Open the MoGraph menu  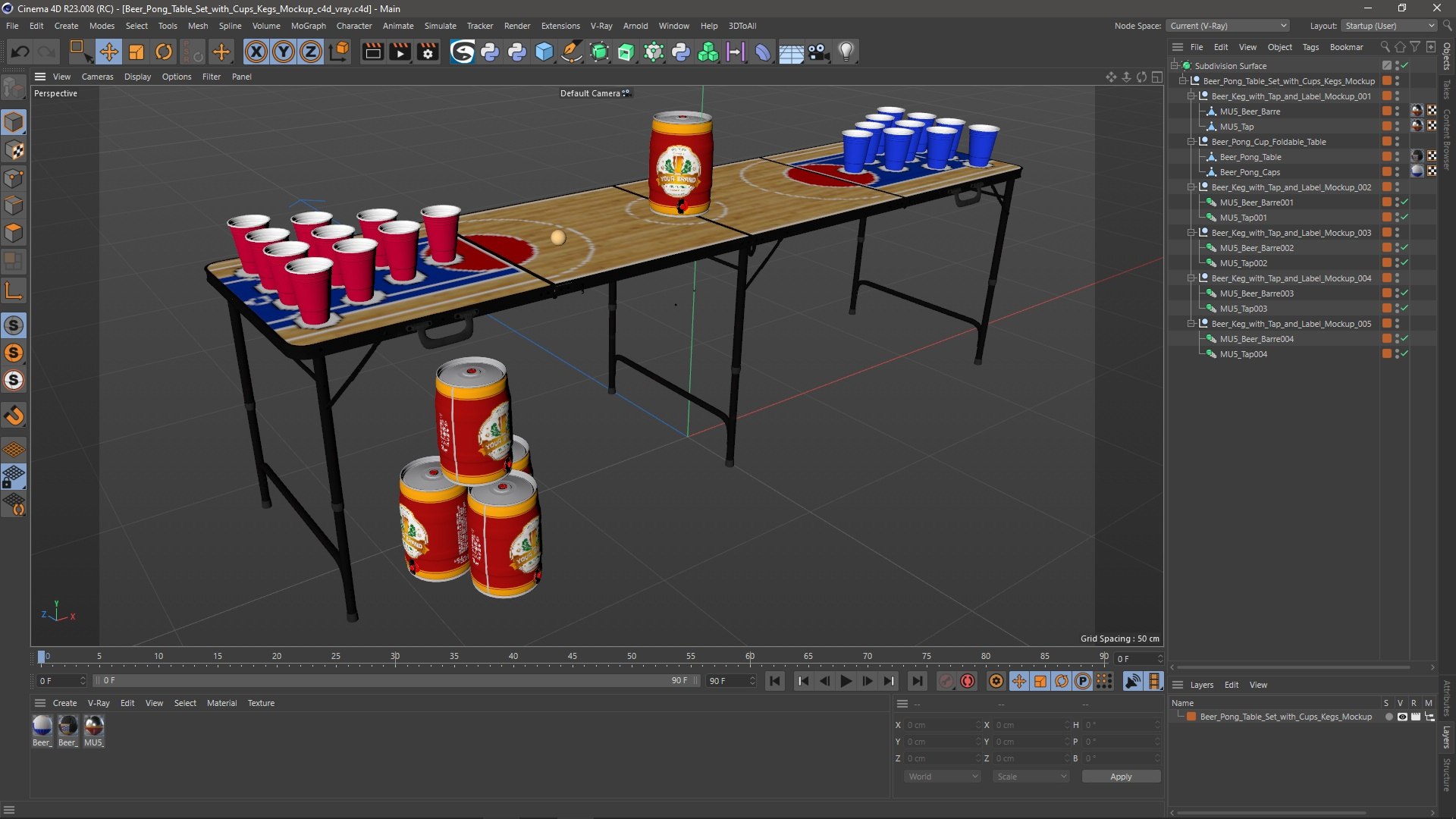pyautogui.click(x=308, y=26)
